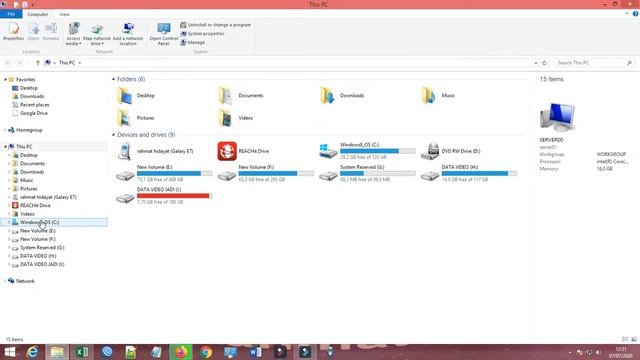
Task: Click the SERVER00 computer thumbnail
Action: [558, 118]
